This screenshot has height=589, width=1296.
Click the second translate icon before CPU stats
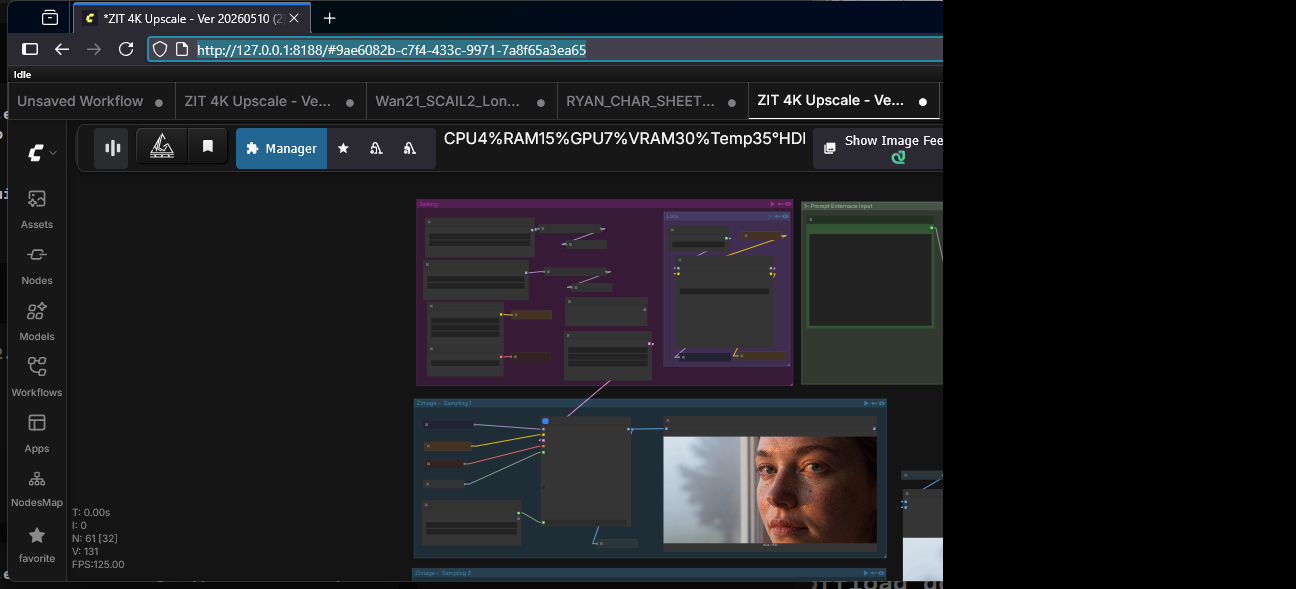point(409,148)
